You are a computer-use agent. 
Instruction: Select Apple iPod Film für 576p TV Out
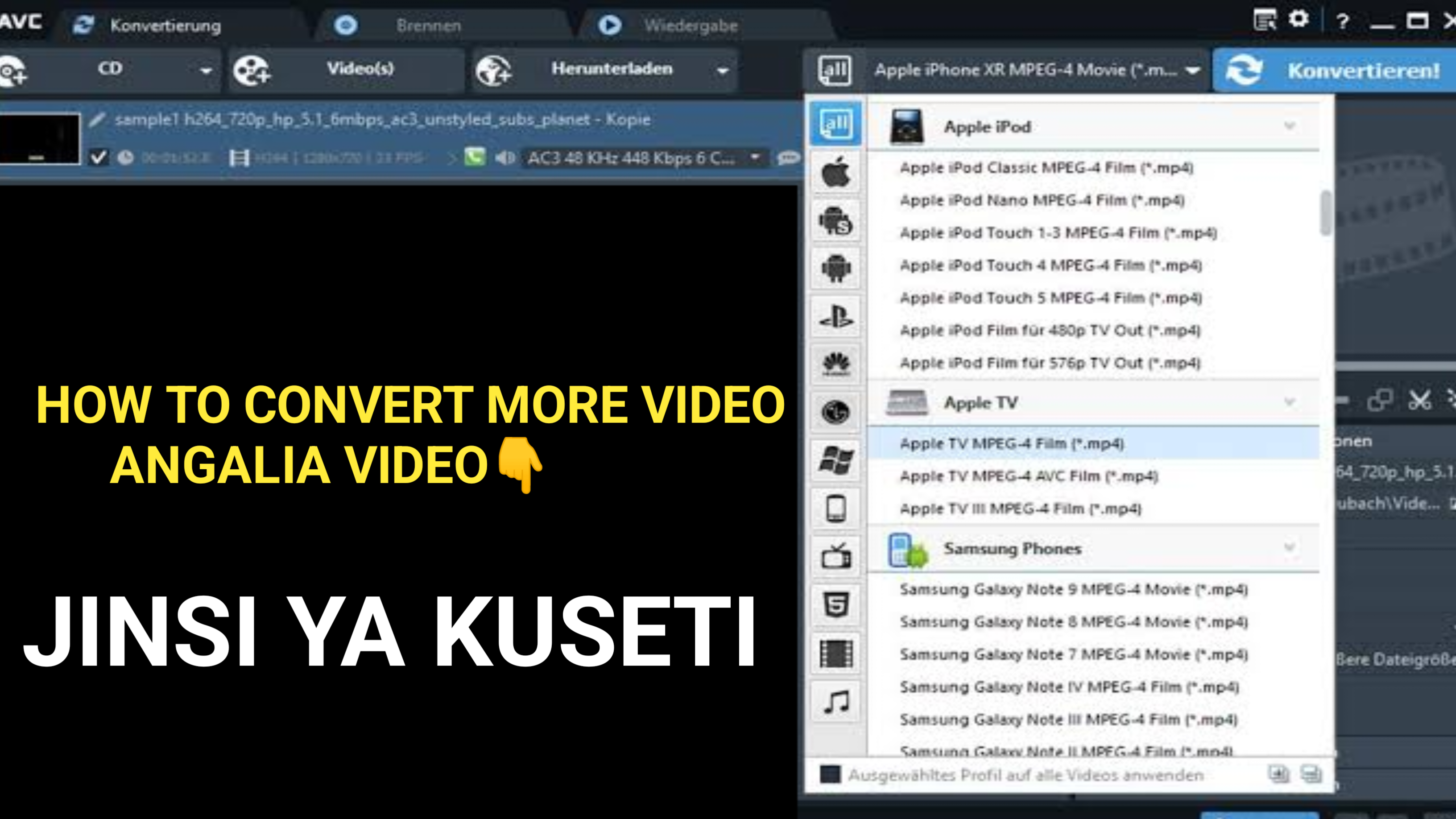(x=1093, y=363)
